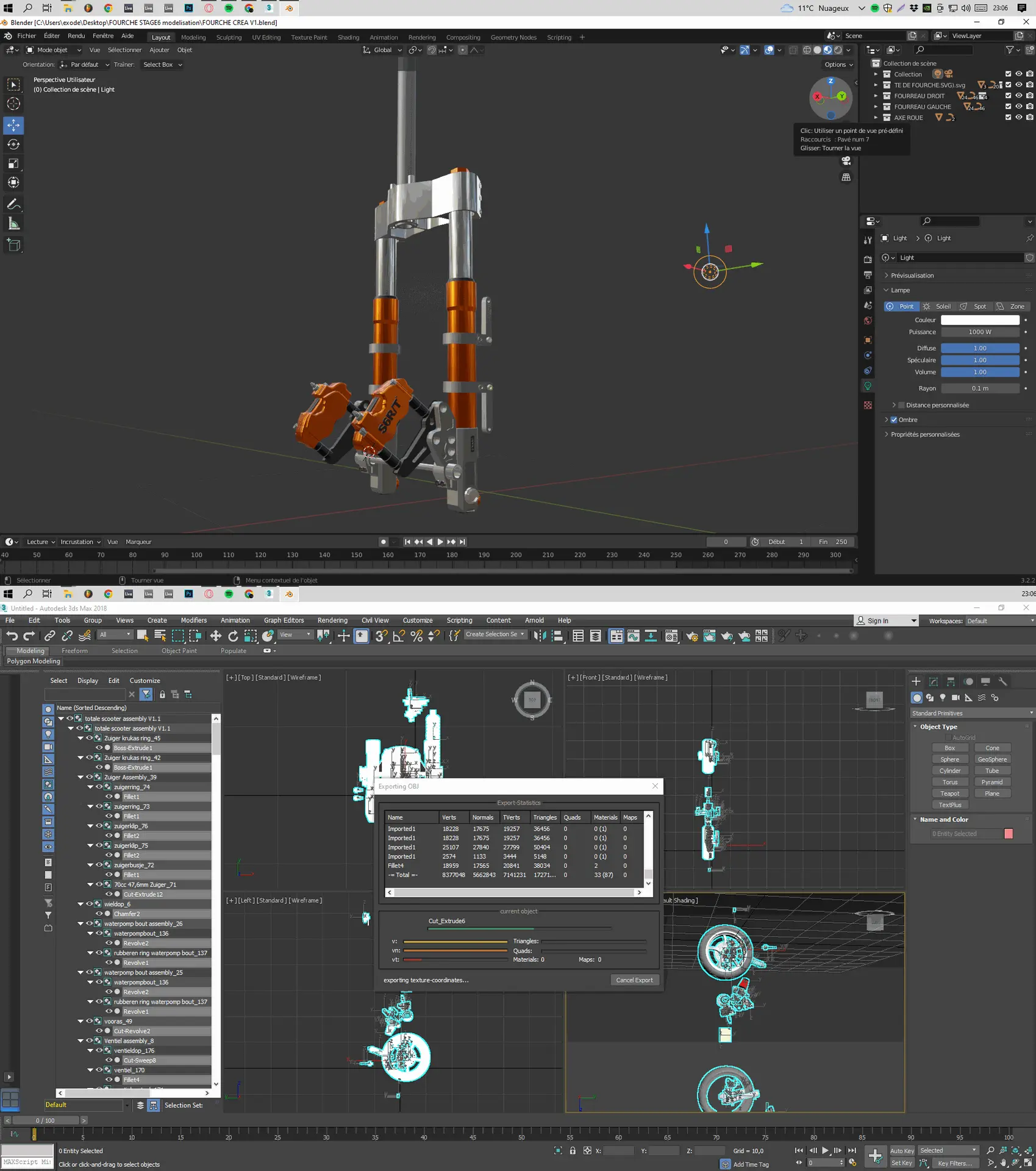This screenshot has height=1171, width=1036.
Task: Expand Propriétés personnalisées panel
Action: (x=924, y=434)
